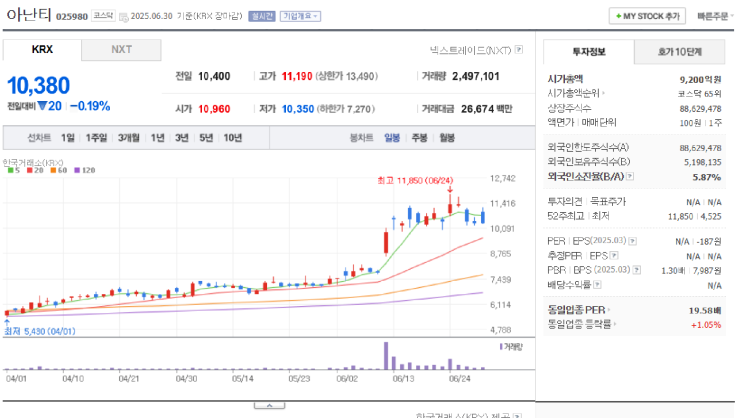Show the 1주일 line chart
This screenshot has height=418, width=743.
pyautogui.click(x=96, y=138)
